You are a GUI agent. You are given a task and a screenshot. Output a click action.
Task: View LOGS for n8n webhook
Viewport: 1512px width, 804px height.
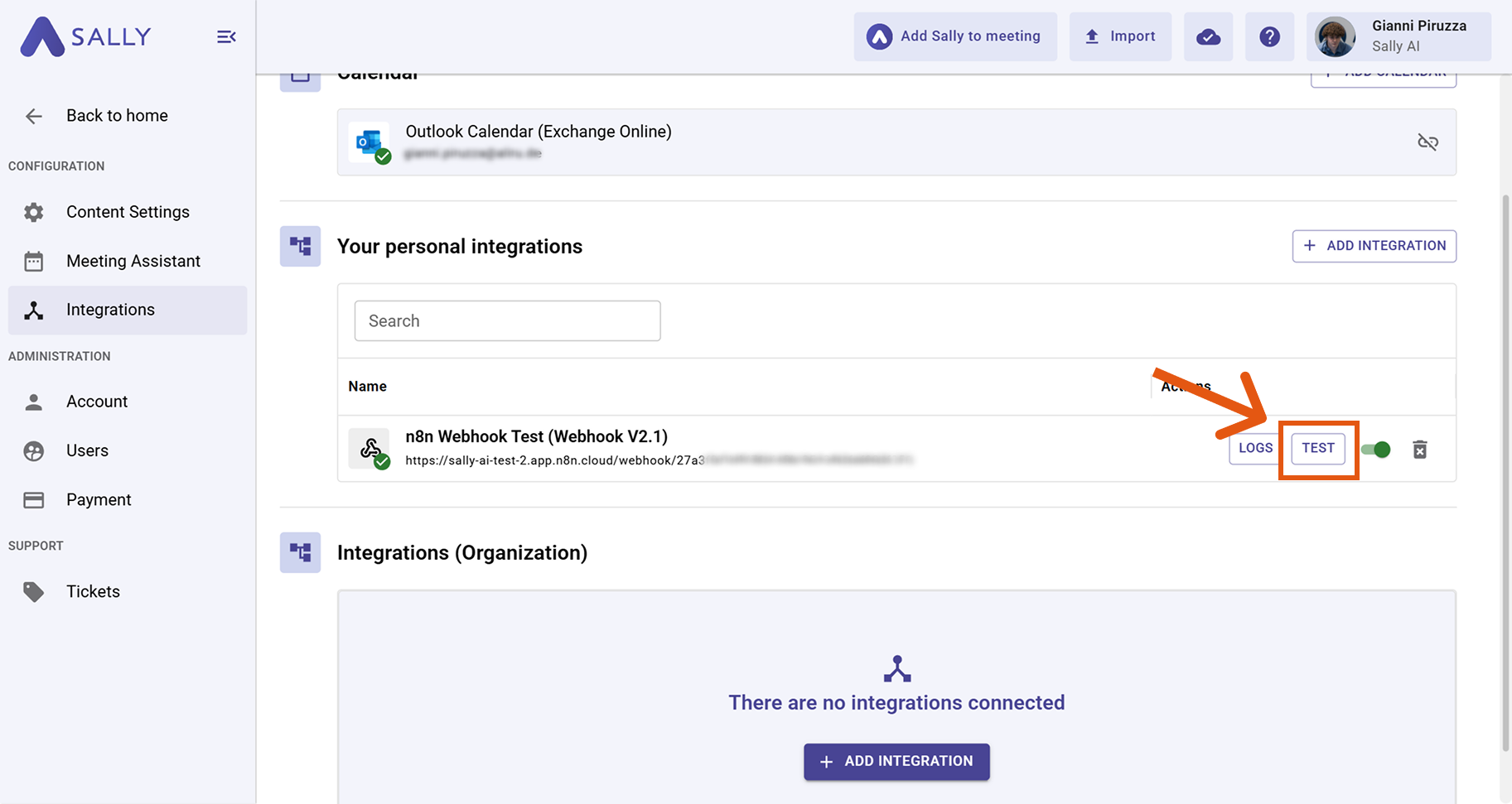point(1254,448)
